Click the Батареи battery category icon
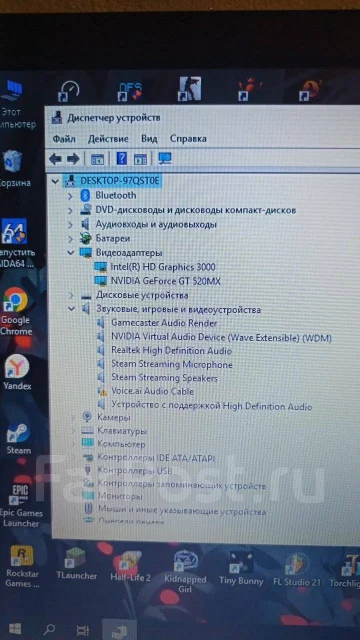 click(85, 238)
